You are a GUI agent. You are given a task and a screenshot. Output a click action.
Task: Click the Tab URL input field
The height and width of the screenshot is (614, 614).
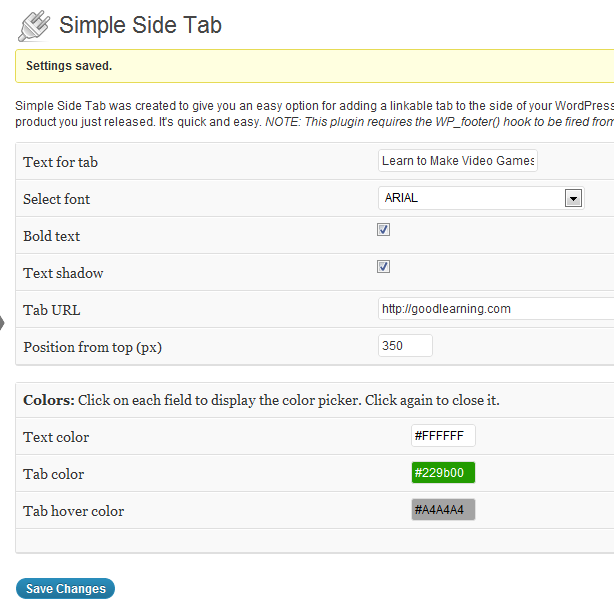[x=496, y=309]
